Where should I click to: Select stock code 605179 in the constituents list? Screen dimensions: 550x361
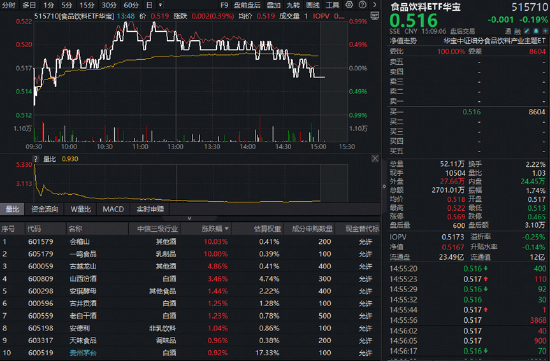pos(41,254)
